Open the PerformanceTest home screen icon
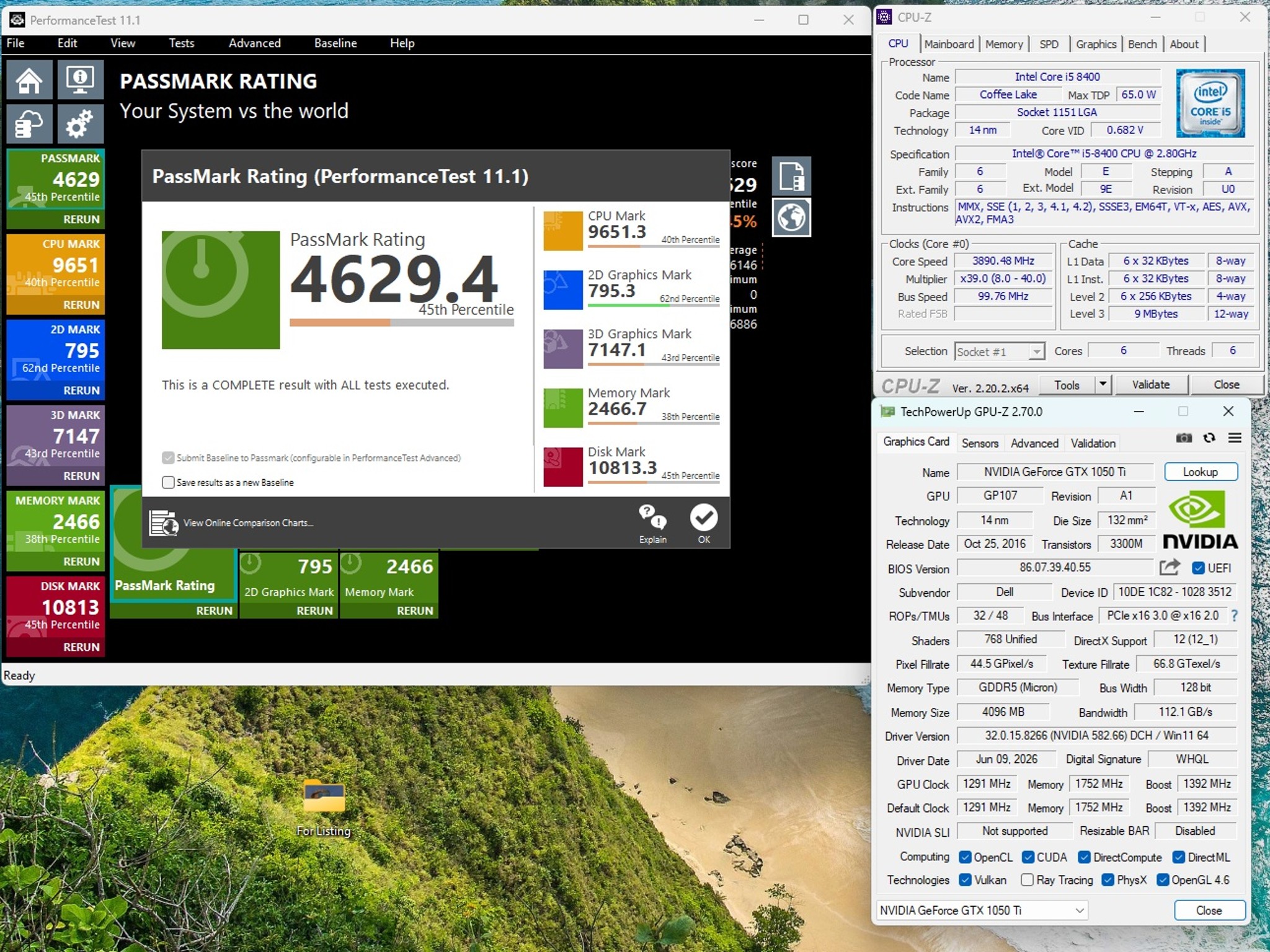The height and width of the screenshot is (952, 1270). click(x=29, y=80)
